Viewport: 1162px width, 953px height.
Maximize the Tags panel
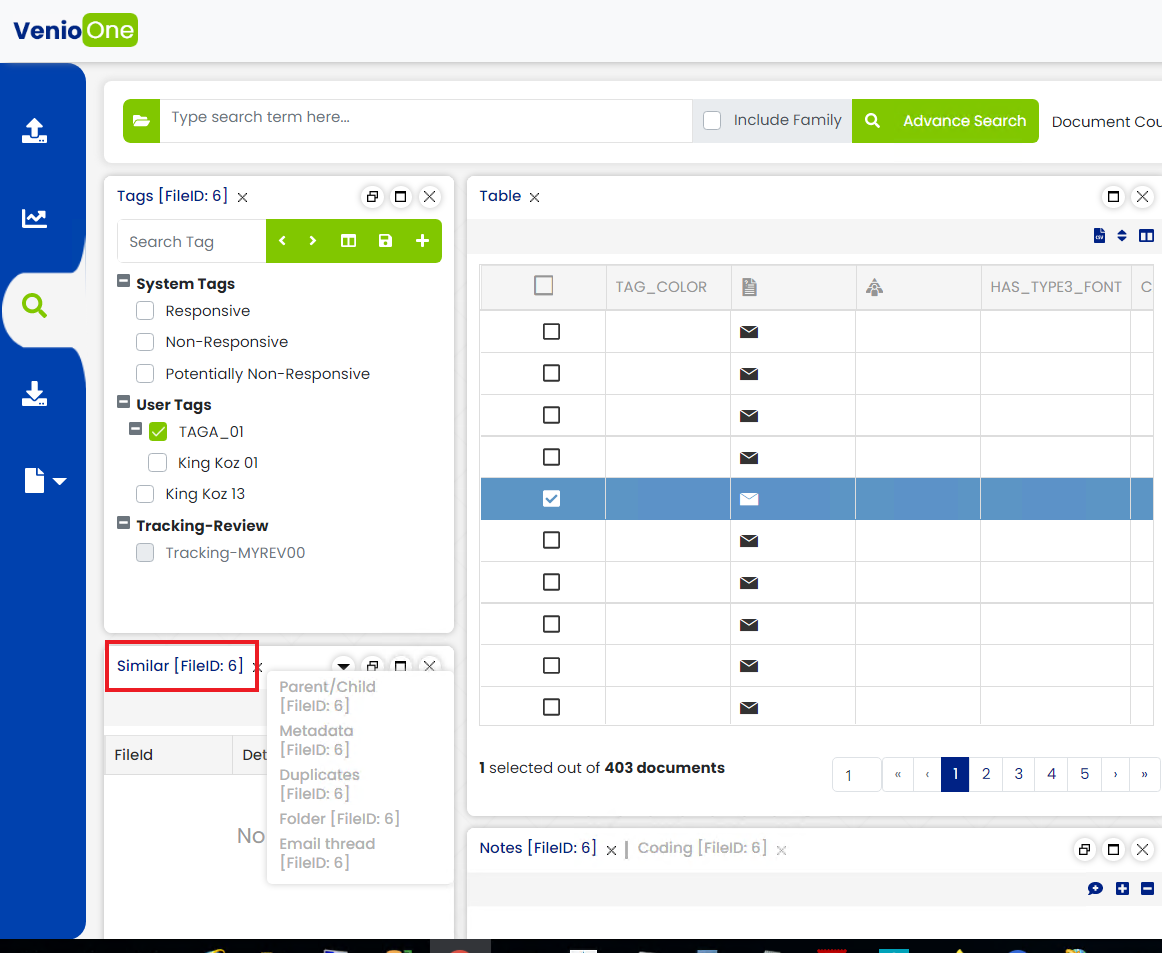click(x=400, y=196)
